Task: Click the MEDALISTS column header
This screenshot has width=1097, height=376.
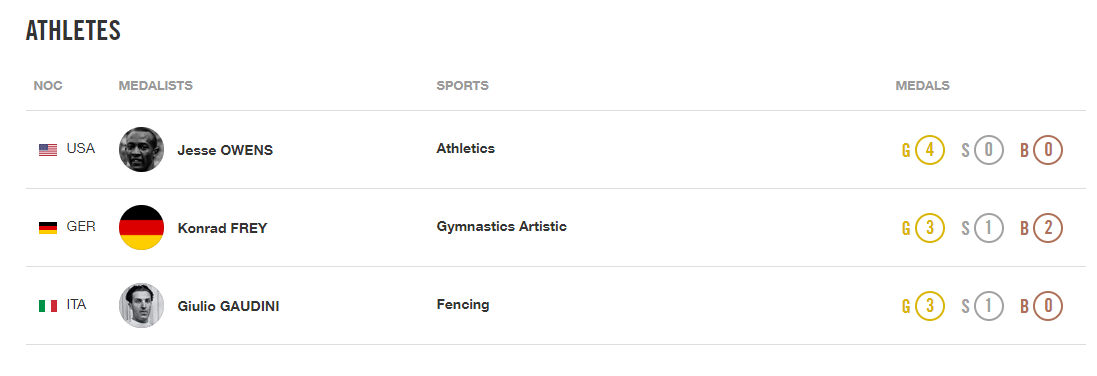Action: [155, 86]
